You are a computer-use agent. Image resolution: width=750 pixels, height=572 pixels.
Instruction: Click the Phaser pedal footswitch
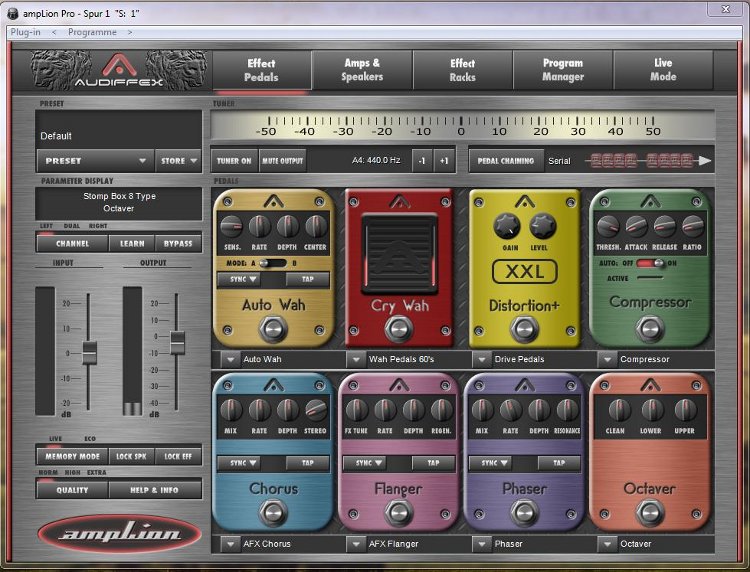(524, 513)
